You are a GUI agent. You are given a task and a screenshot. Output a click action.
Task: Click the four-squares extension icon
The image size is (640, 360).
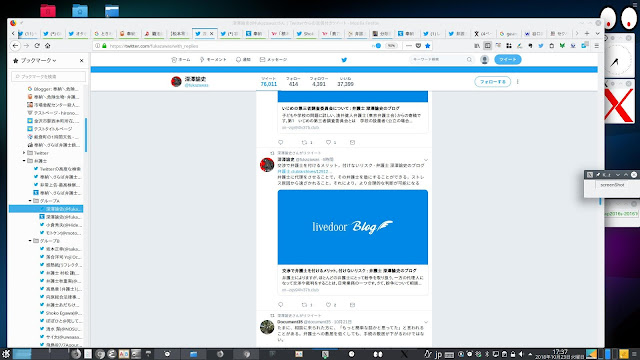509,46
